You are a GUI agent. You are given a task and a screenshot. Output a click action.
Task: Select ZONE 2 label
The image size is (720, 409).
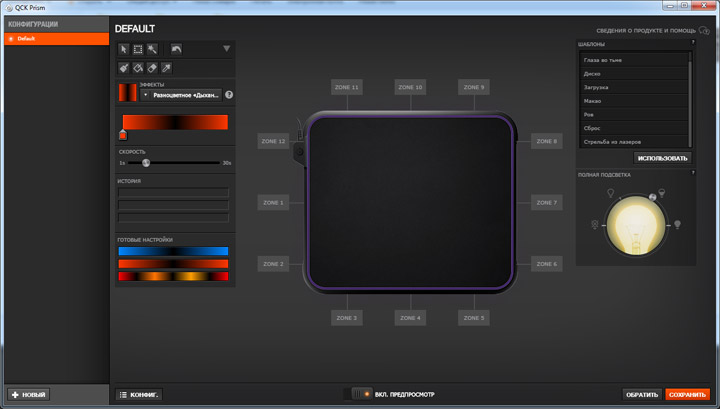[x=273, y=264]
